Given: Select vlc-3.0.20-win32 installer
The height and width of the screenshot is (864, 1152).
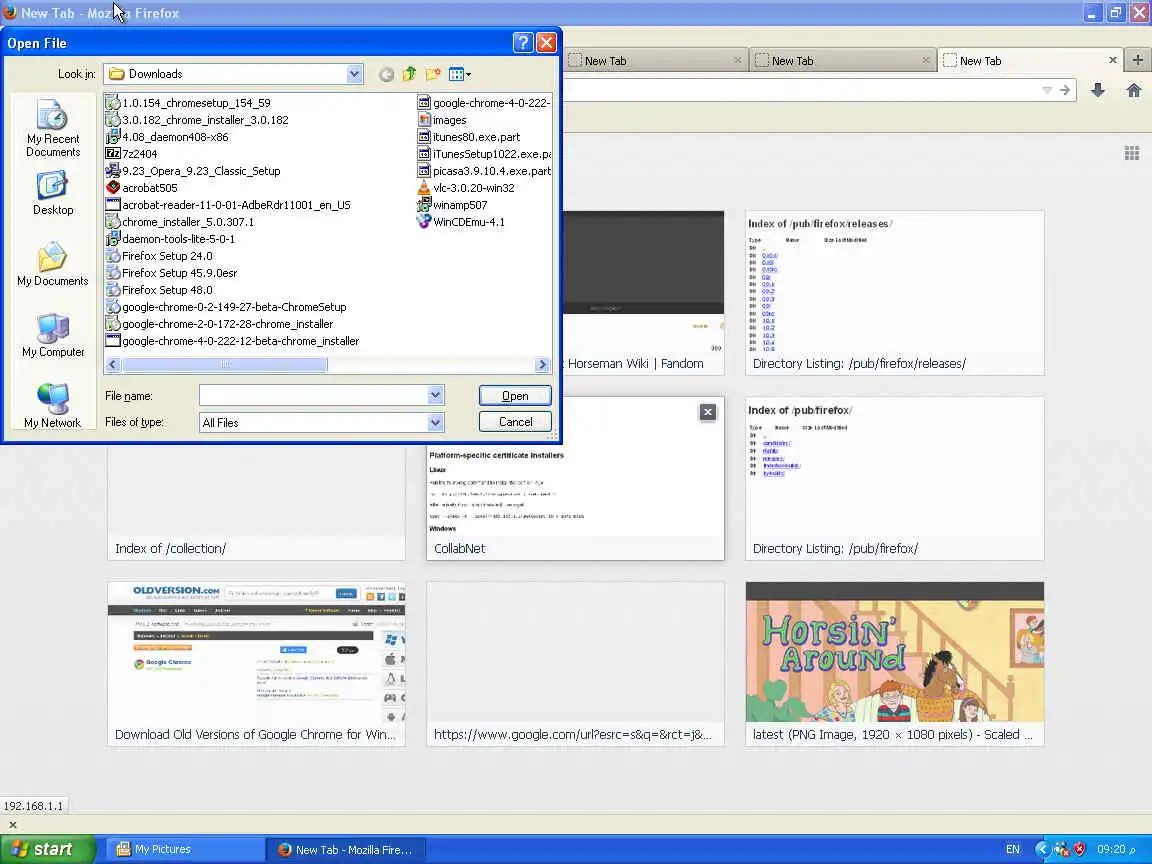Looking at the screenshot, I should [x=466, y=188].
